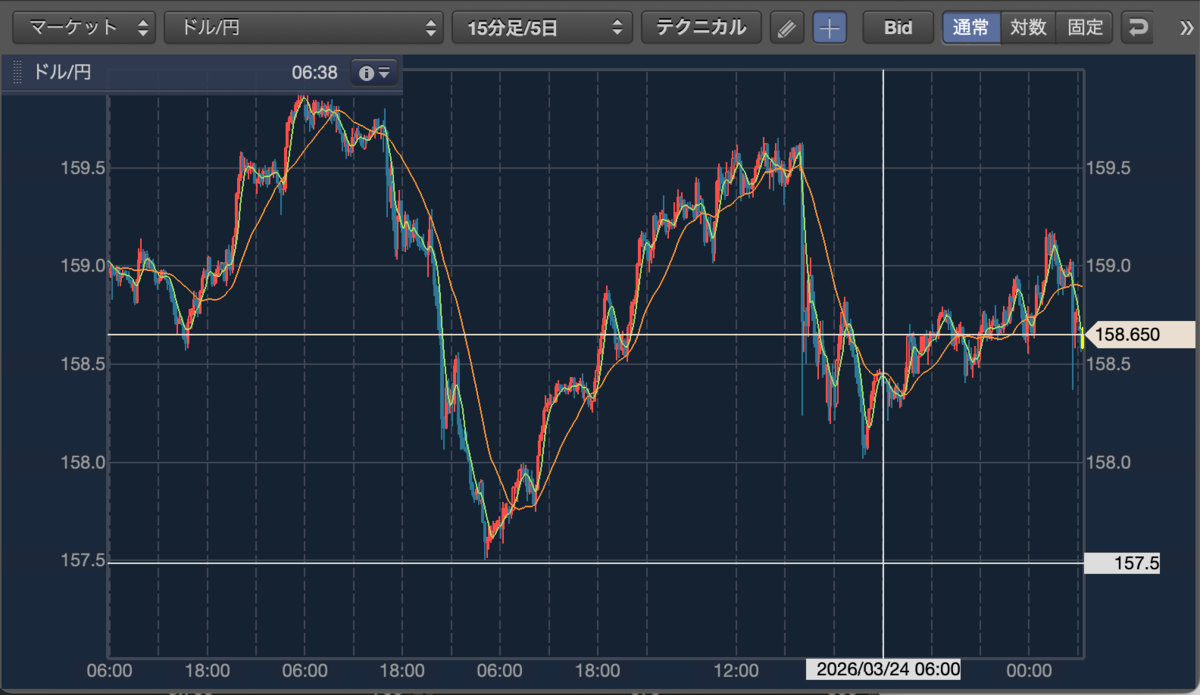Click the ドル/円 panel title text
This screenshot has height=695, width=1200.
63,73
